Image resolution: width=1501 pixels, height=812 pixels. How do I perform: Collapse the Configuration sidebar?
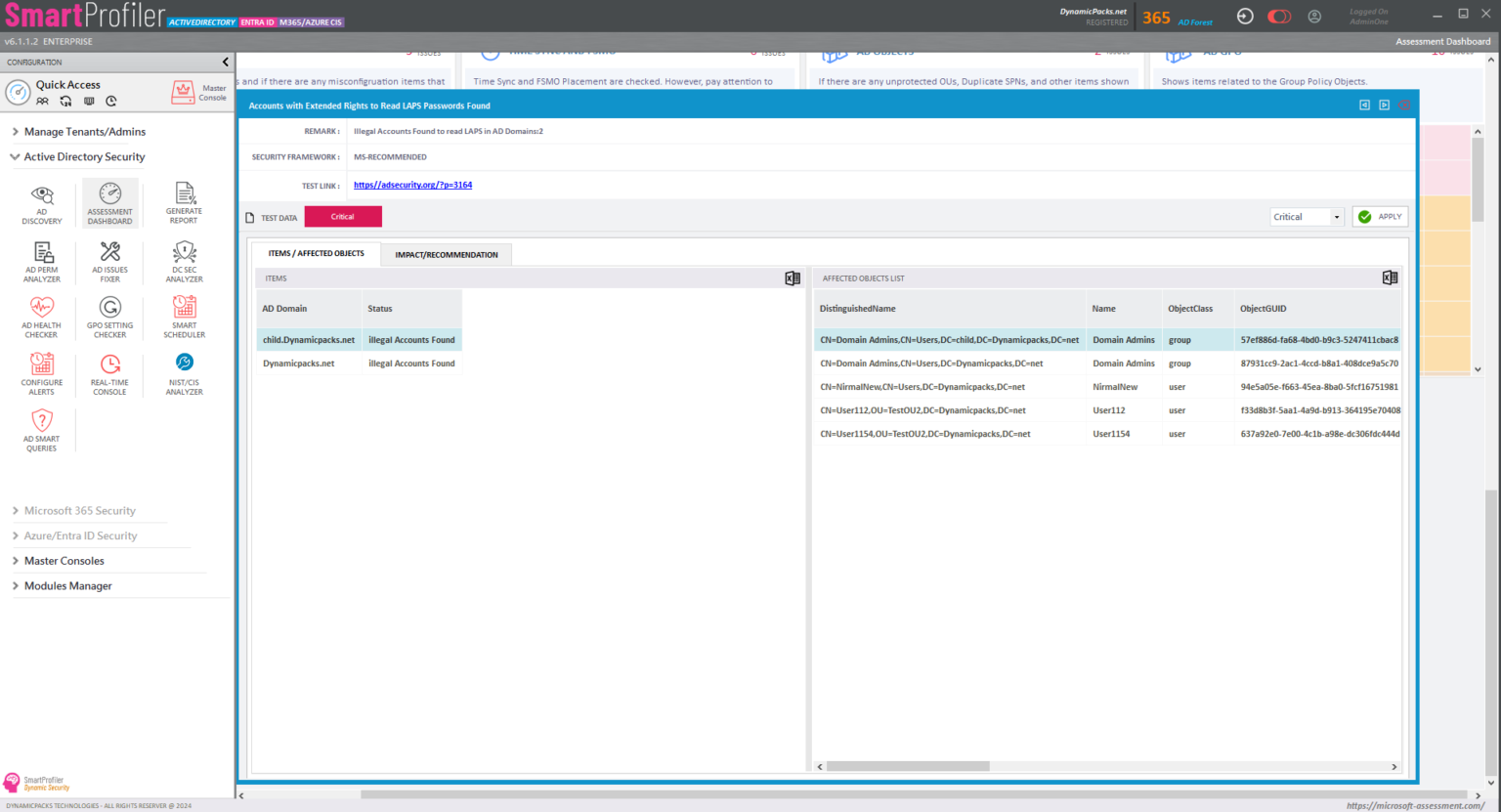coord(226,62)
